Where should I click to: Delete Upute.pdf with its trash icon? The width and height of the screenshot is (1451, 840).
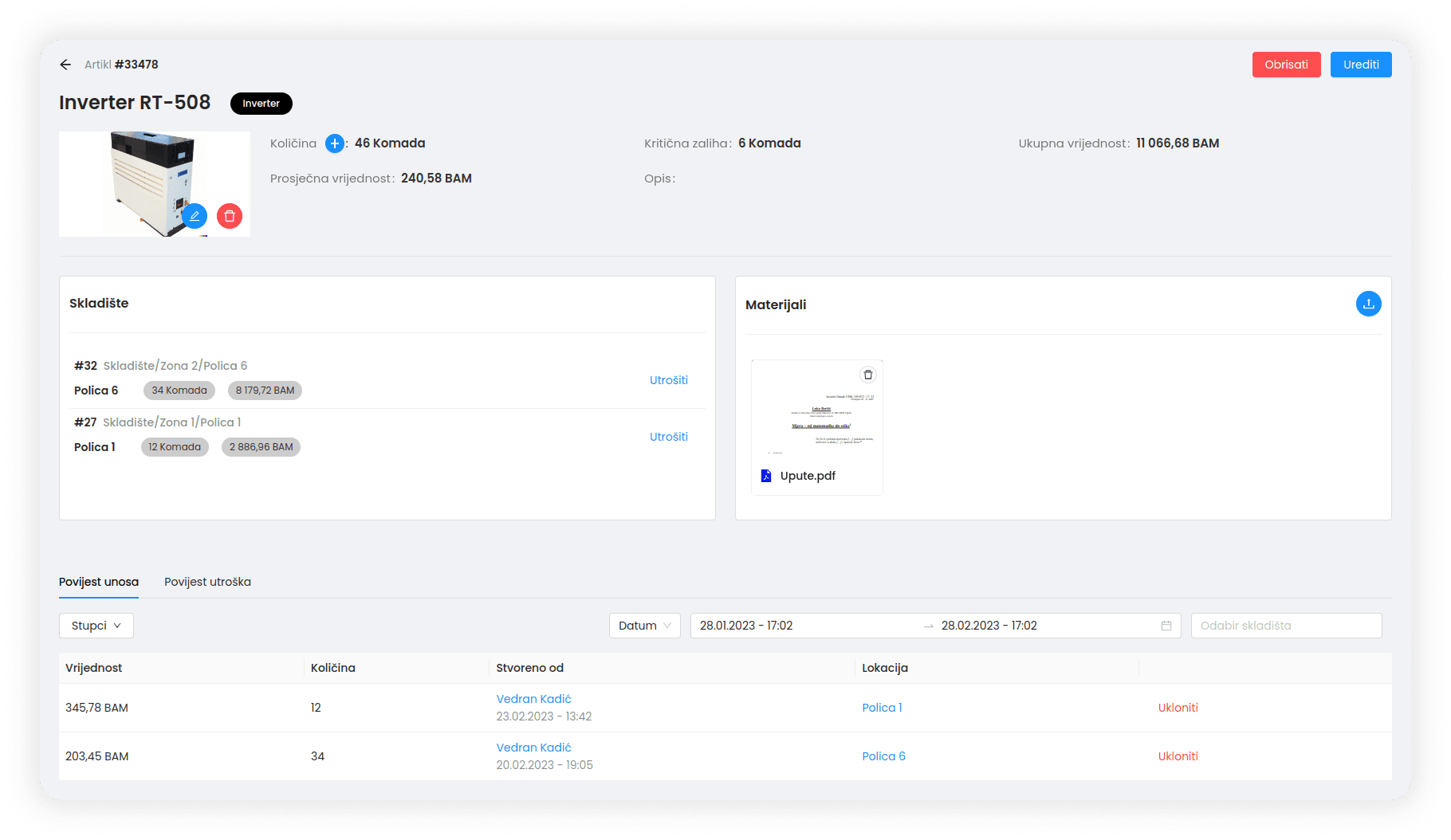[868, 375]
